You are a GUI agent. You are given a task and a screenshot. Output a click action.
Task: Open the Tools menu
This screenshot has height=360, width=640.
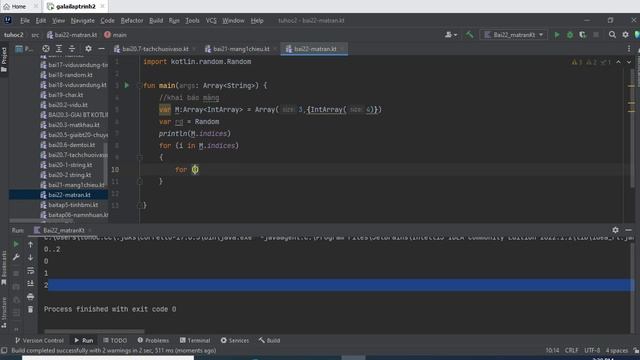tap(192, 20)
